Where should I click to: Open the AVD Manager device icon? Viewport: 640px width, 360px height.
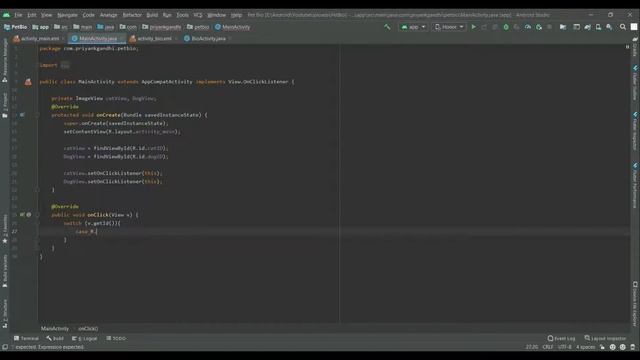(598, 27)
